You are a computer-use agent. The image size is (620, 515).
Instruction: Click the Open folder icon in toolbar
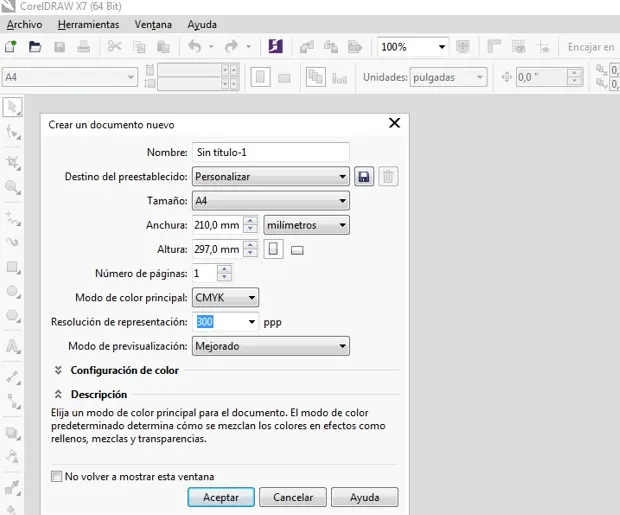coord(35,47)
